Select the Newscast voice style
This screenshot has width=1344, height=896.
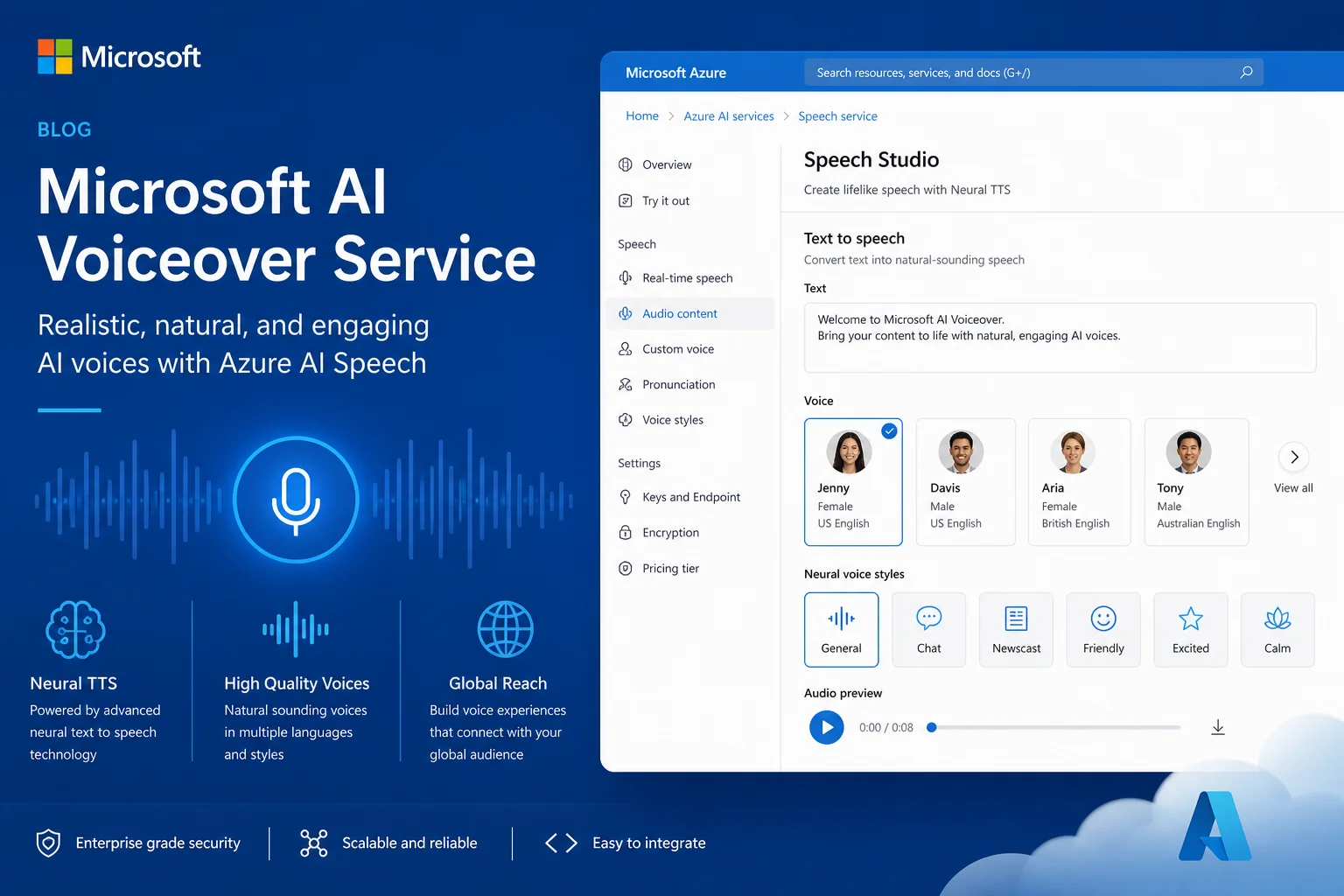(1016, 630)
